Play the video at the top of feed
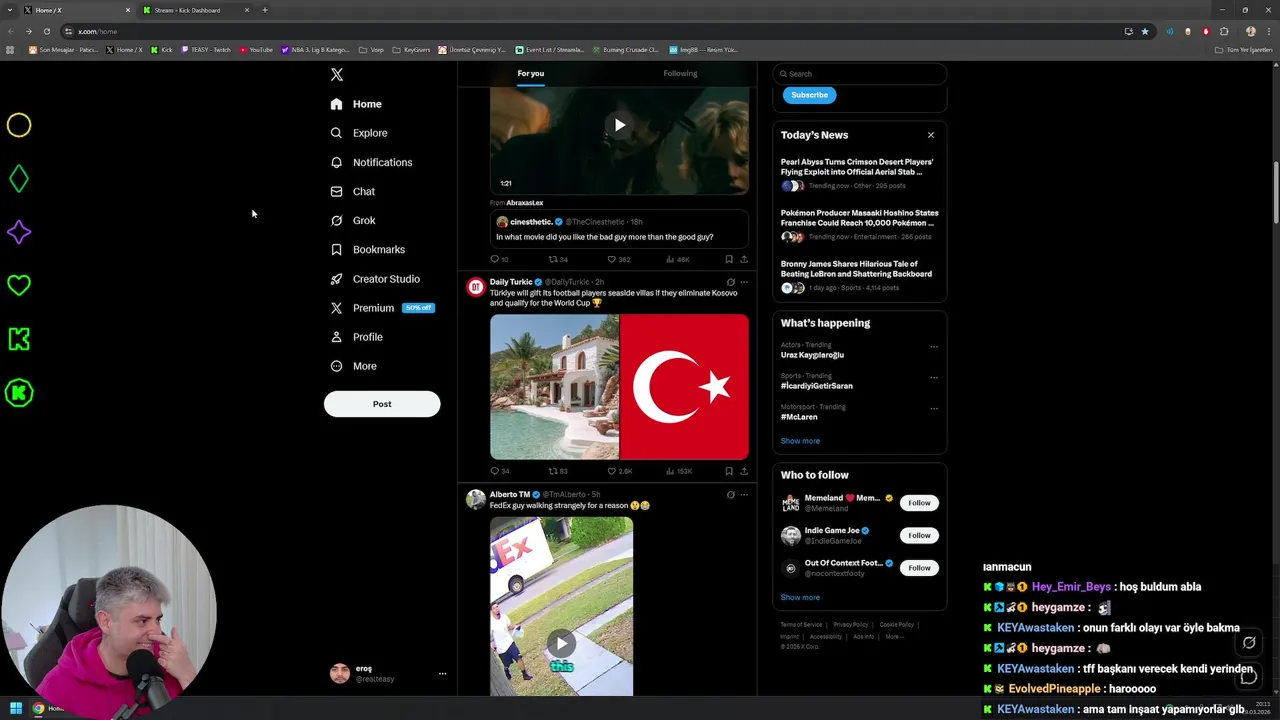 click(x=619, y=125)
